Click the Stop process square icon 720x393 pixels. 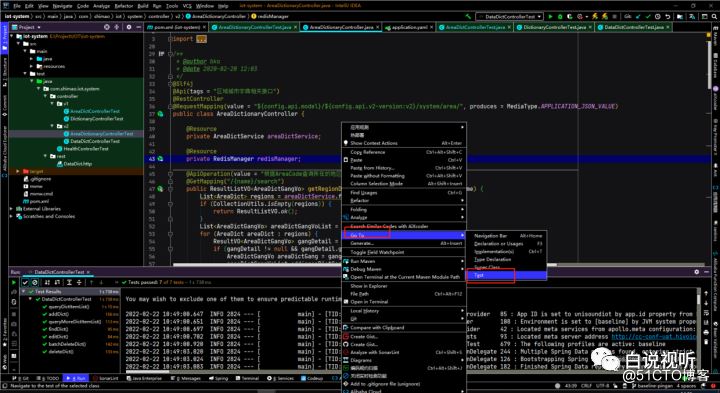615,17
